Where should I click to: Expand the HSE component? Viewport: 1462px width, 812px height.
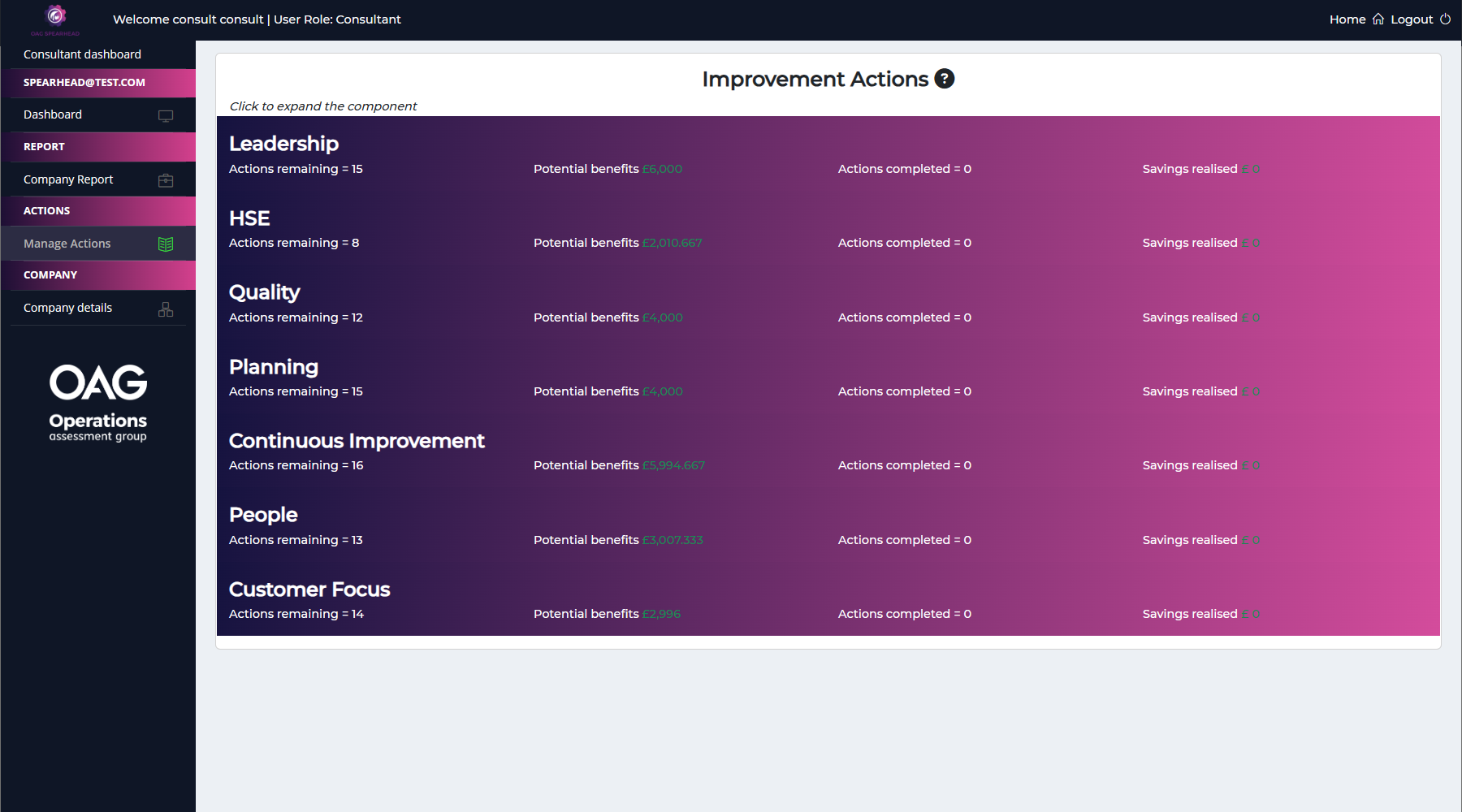pyautogui.click(x=249, y=218)
